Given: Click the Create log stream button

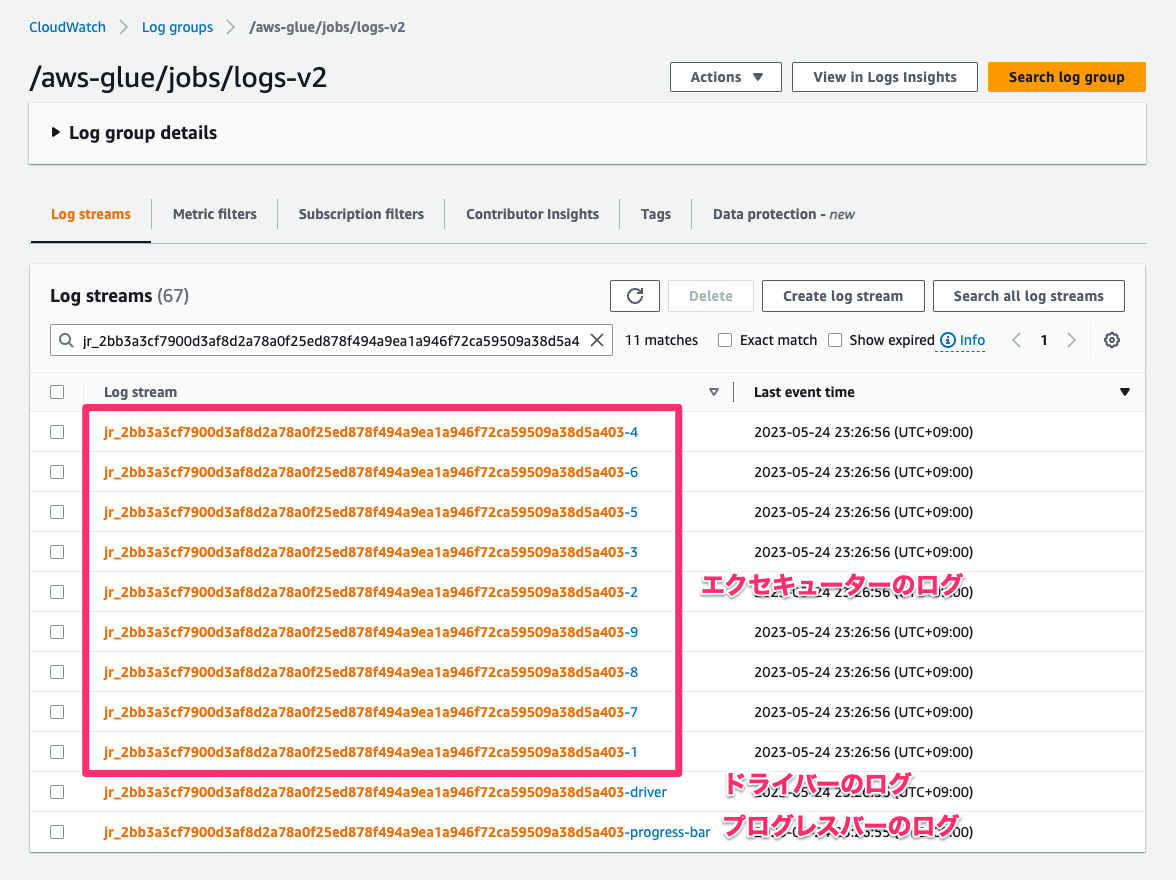Looking at the screenshot, I should (x=842, y=296).
